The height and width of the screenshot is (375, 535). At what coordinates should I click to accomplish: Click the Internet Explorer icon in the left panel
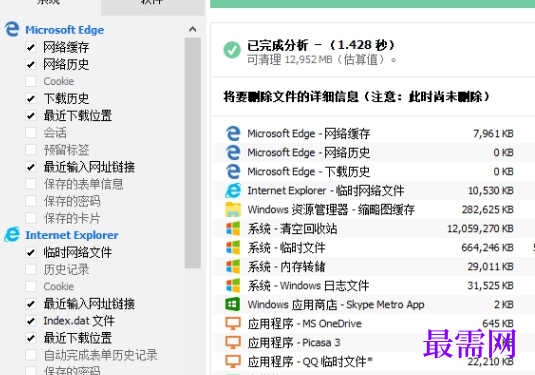point(12,235)
